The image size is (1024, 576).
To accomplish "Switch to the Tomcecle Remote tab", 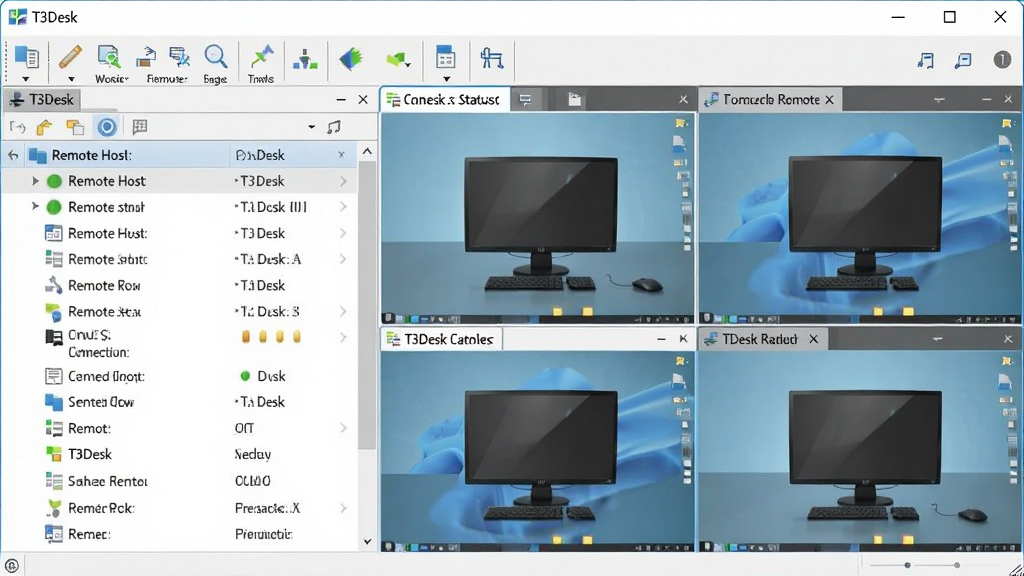I will pyautogui.click(x=769, y=100).
